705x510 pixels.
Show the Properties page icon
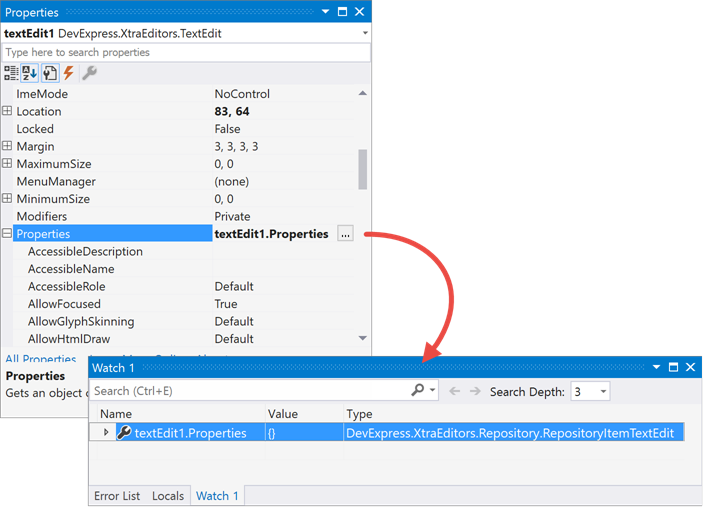[50, 73]
